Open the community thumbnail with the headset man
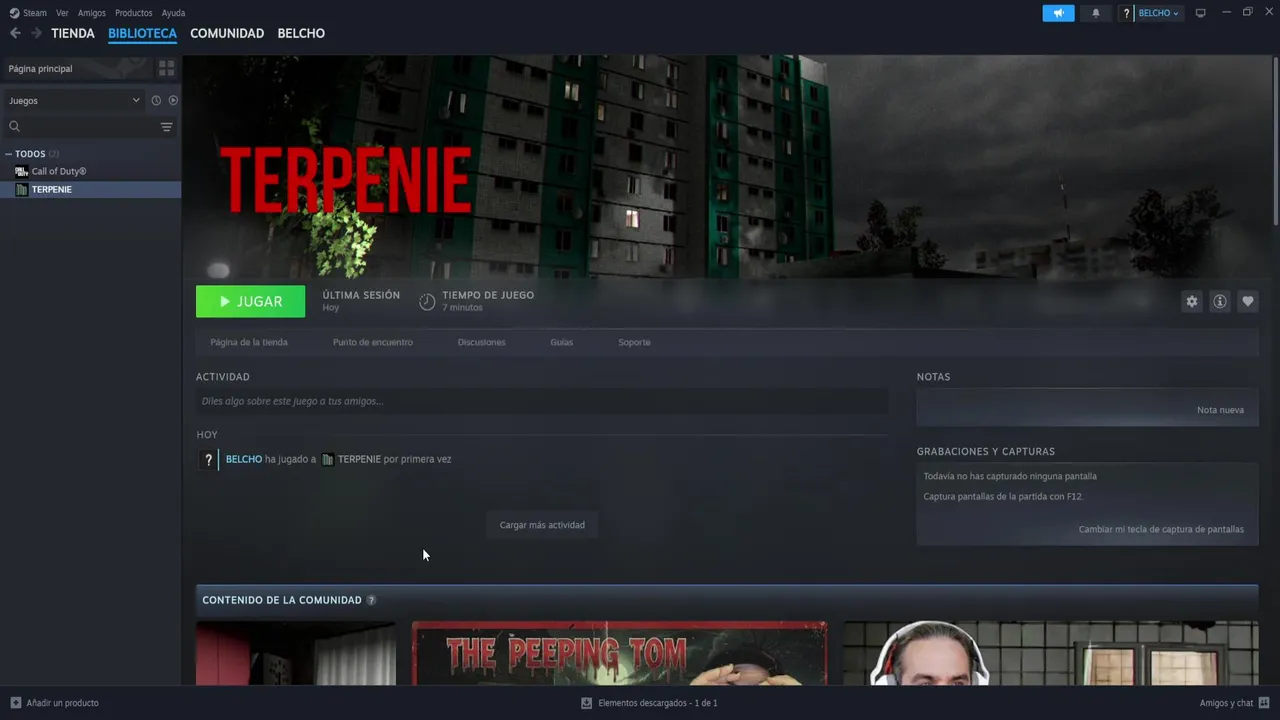 [x=1050, y=653]
